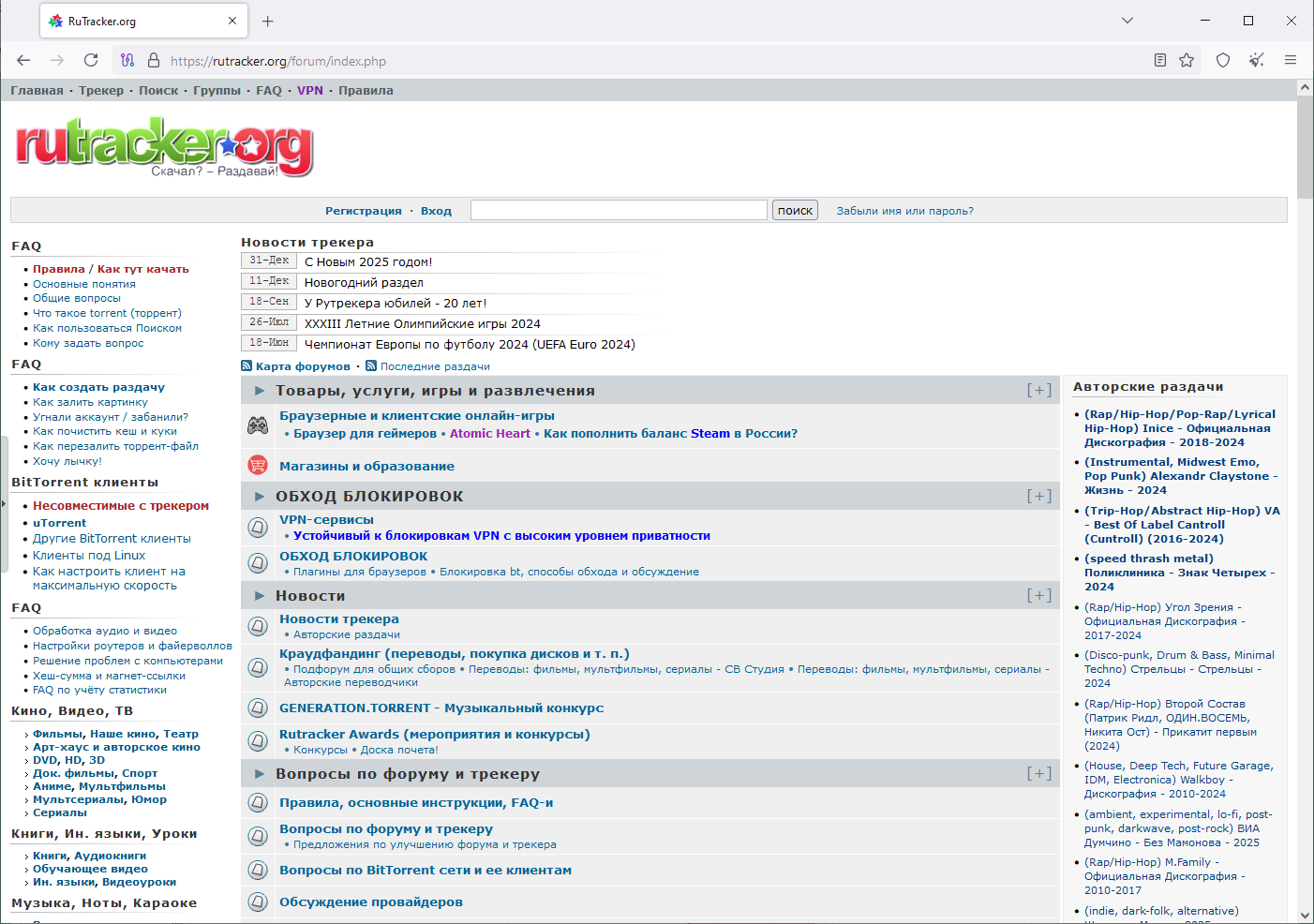Image resolution: width=1314 pixels, height=924 pixels.
Task: Click forum icon next to Новости трекера forum
Action: pos(258,626)
